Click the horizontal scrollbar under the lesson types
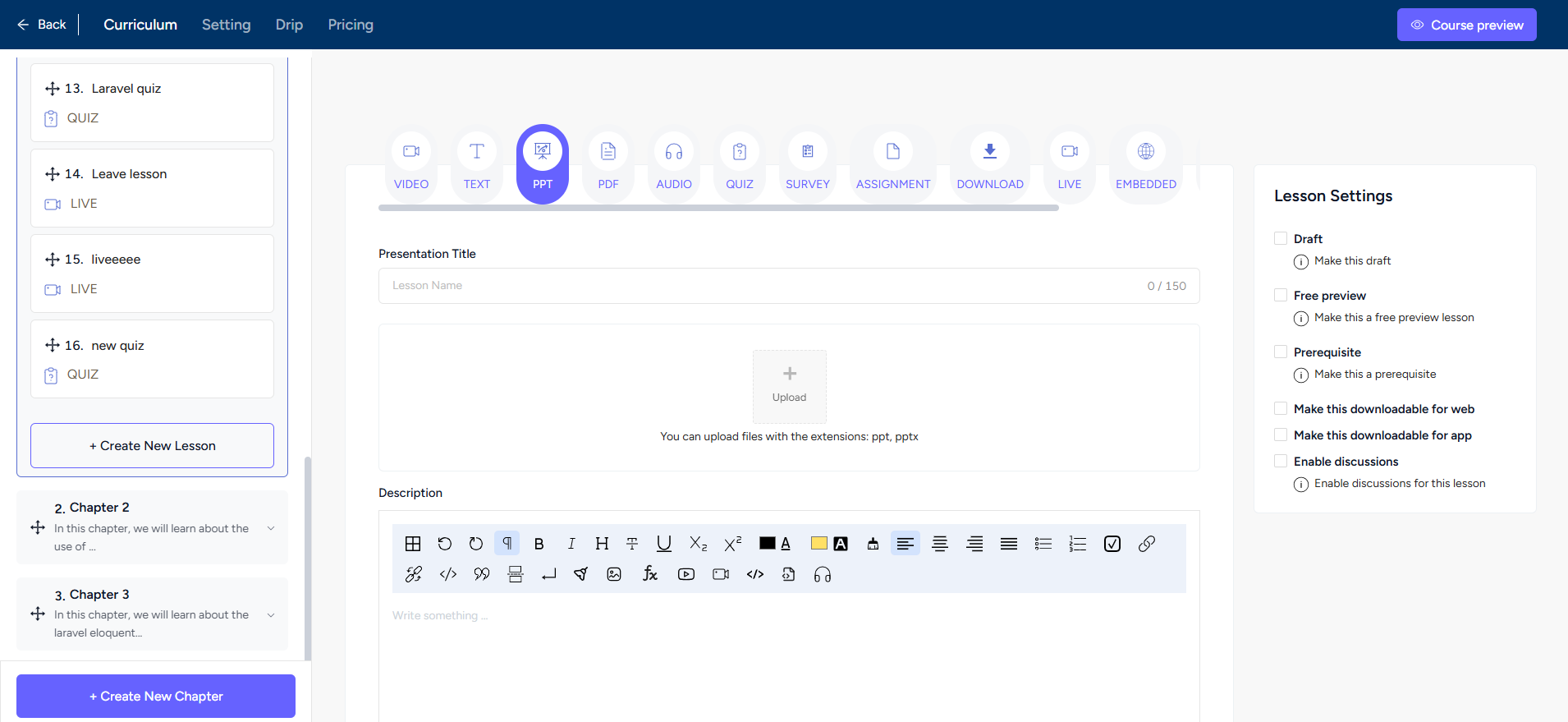This screenshot has height=722, width=1568. pos(718,208)
